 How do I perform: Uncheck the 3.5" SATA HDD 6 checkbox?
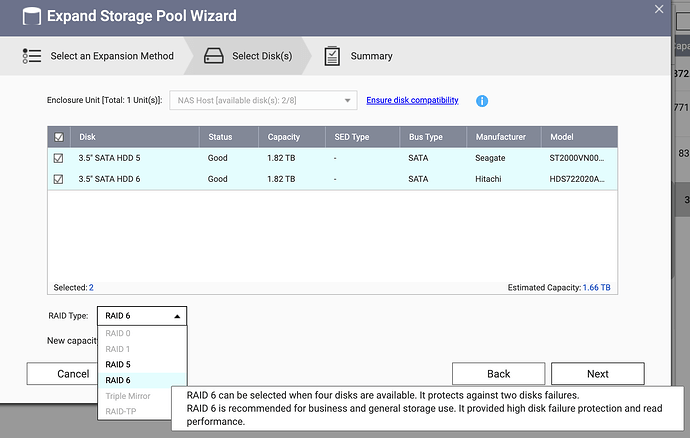coord(60,180)
